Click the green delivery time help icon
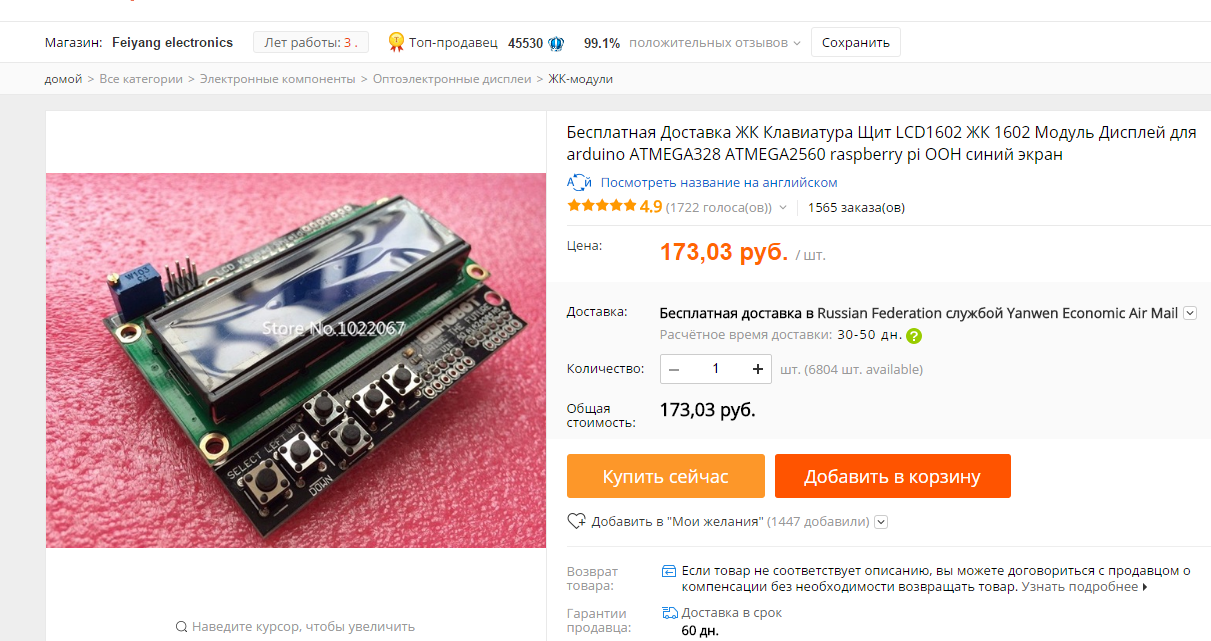The height and width of the screenshot is (641, 1211). tap(913, 336)
